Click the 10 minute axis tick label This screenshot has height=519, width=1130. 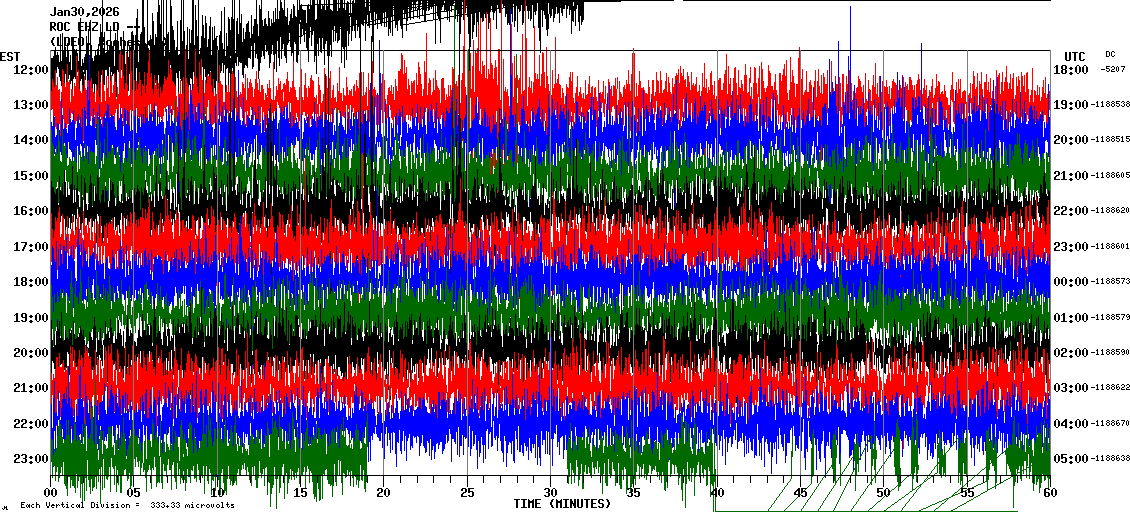pos(218,493)
